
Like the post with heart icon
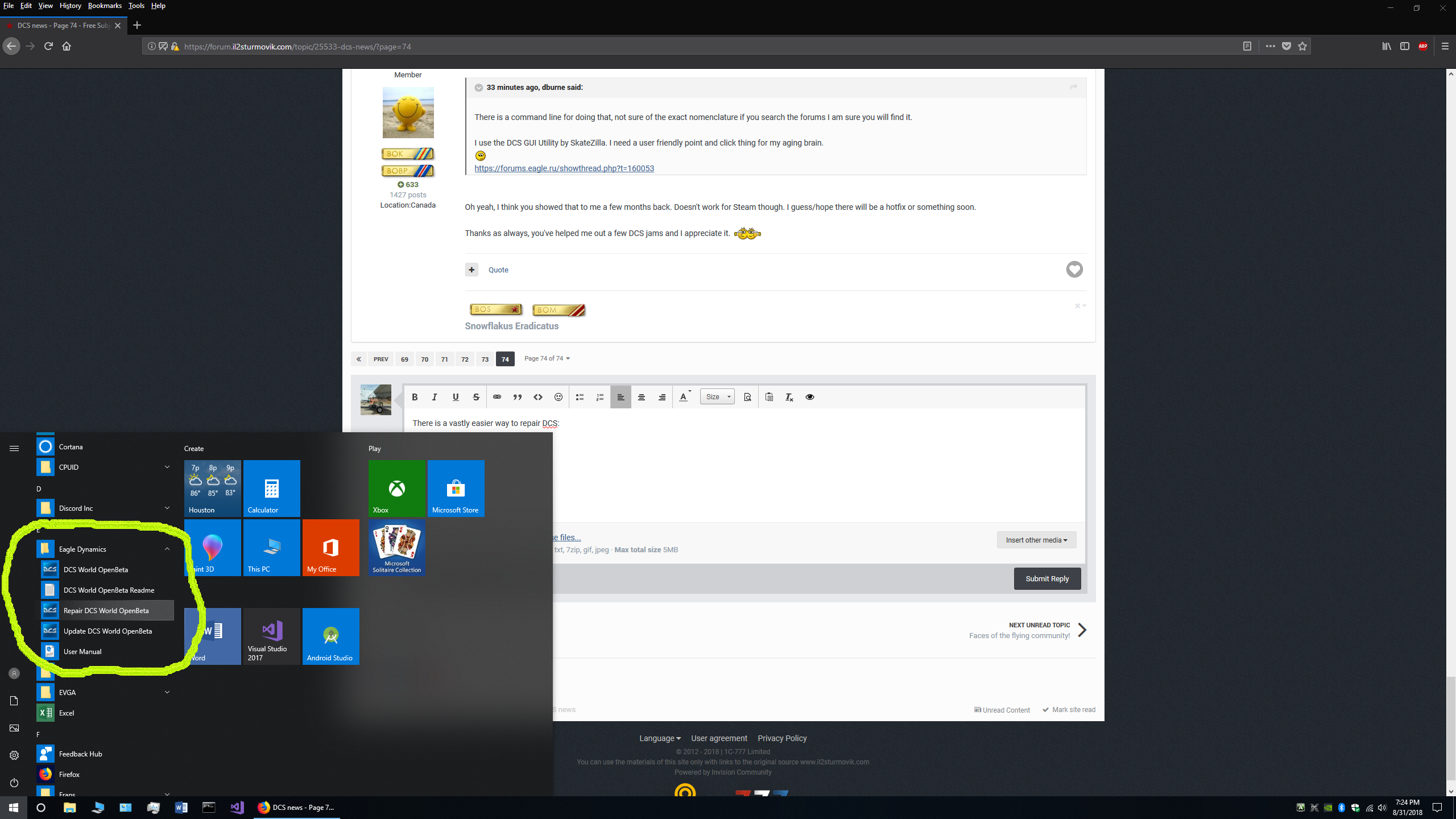point(1074,270)
